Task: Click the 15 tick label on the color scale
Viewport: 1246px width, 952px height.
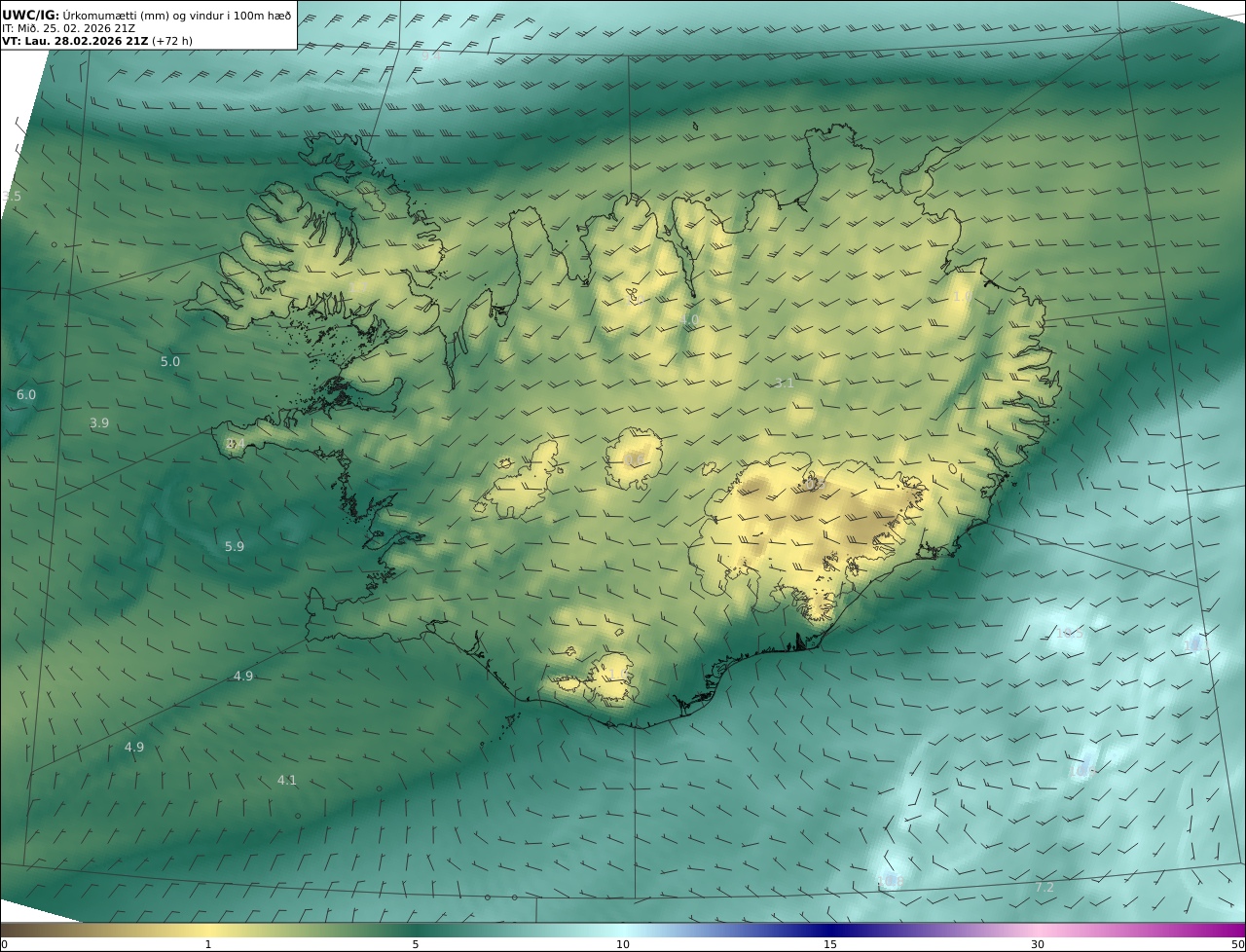Action: click(x=830, y=944)
